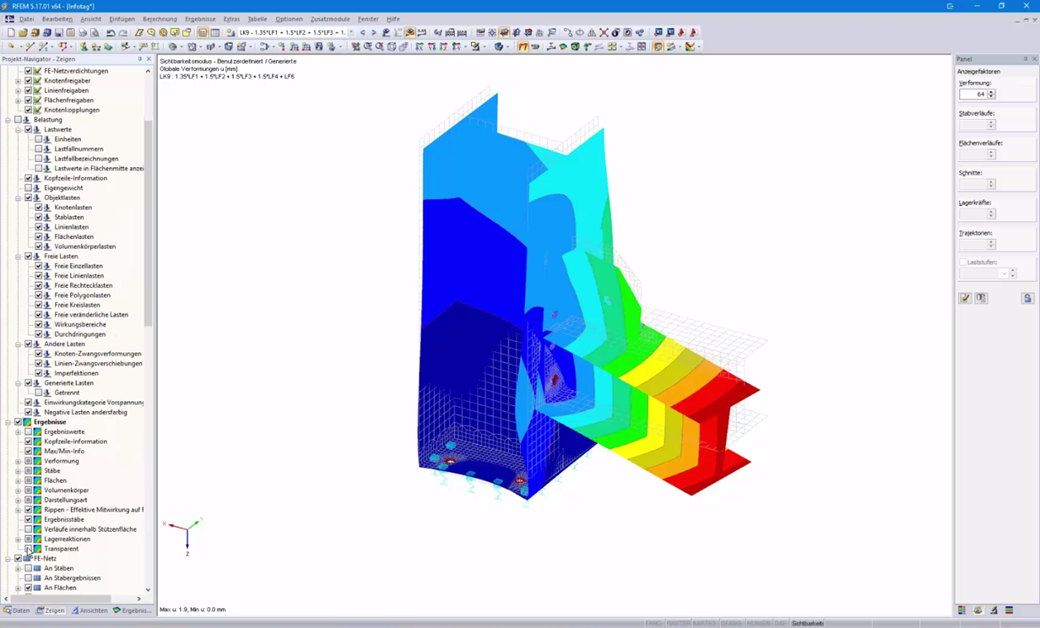1040x628 pixels.
Task: Expand the FE-Netz tree branch
Action: click(x=7, y=559)
